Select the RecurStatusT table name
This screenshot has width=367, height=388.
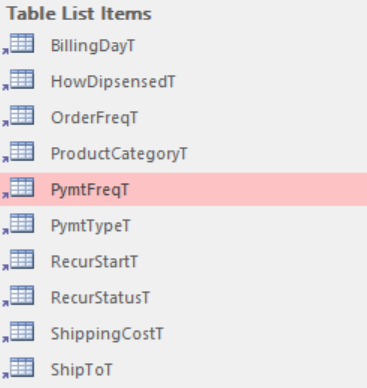pos(100,298)
